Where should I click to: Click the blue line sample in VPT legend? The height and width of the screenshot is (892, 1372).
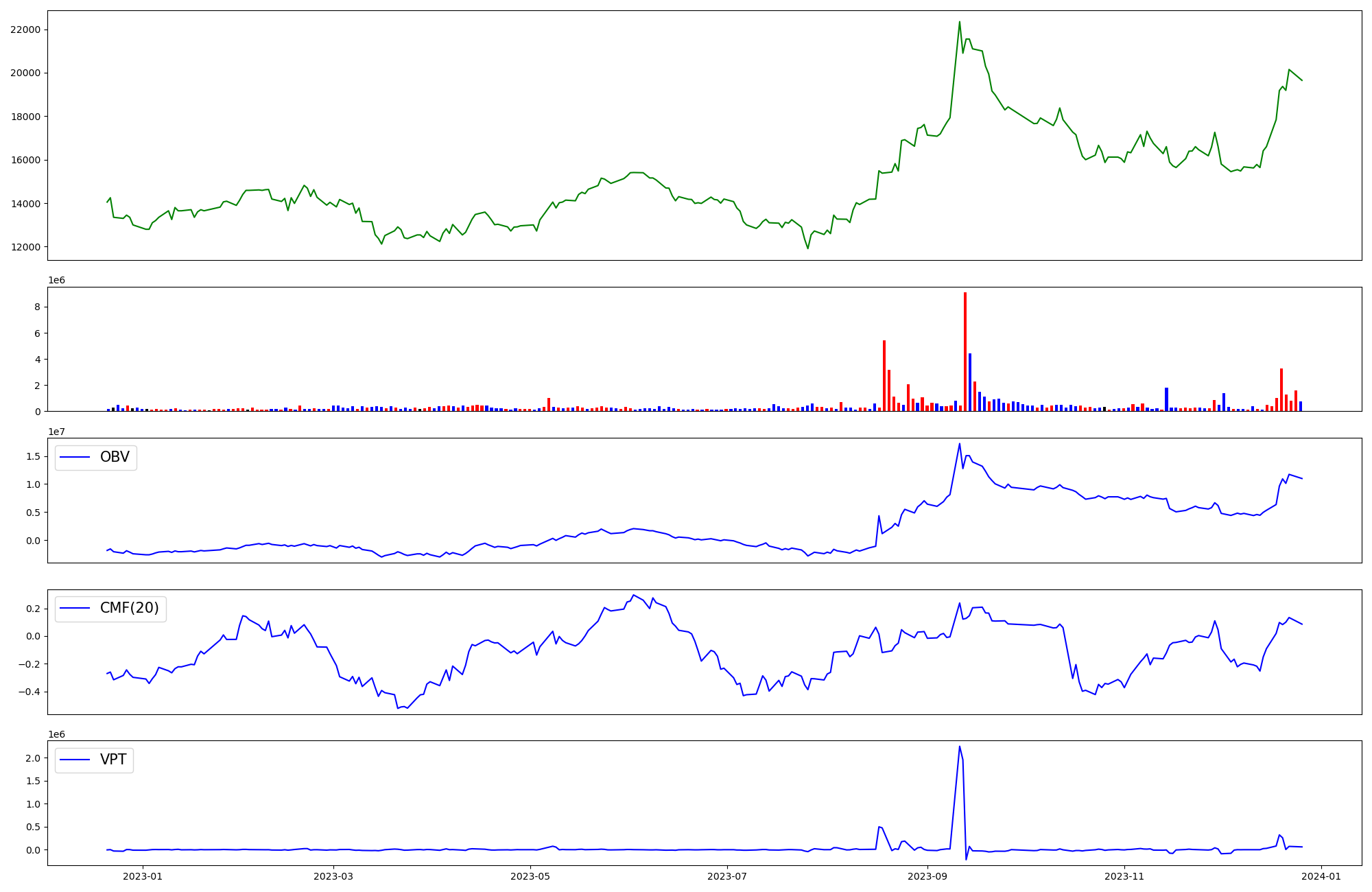coord(75,760)
